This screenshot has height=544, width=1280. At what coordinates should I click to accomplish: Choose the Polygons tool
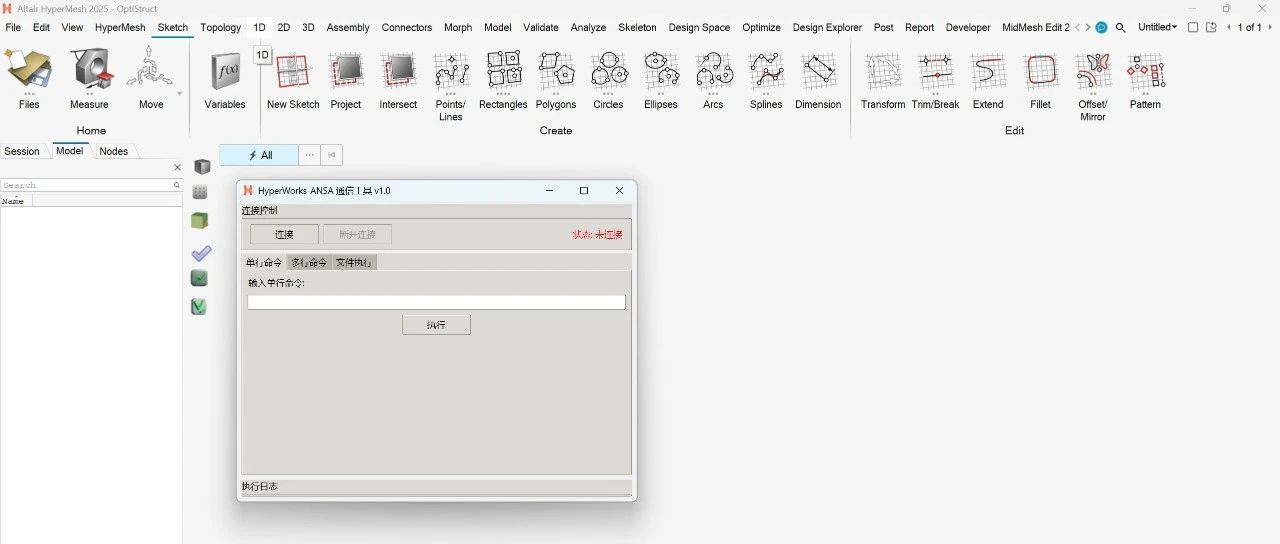click(556, 80)
